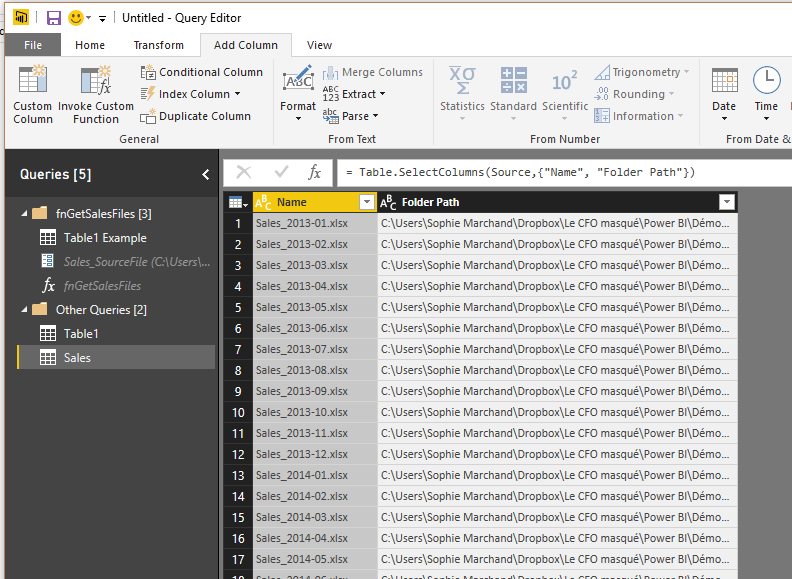The width and height of the screenshot is (792, 579).
Task: Collapse the fnGetSalesFiles query group
Action: pyautogui.click(x=24, y=214)
